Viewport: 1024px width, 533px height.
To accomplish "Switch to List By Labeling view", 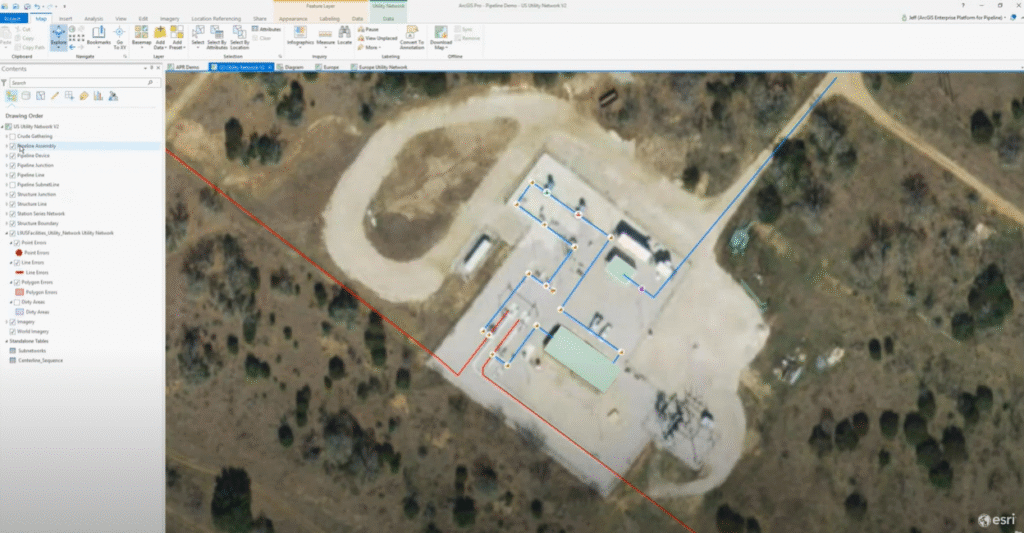I will [84, 96].
